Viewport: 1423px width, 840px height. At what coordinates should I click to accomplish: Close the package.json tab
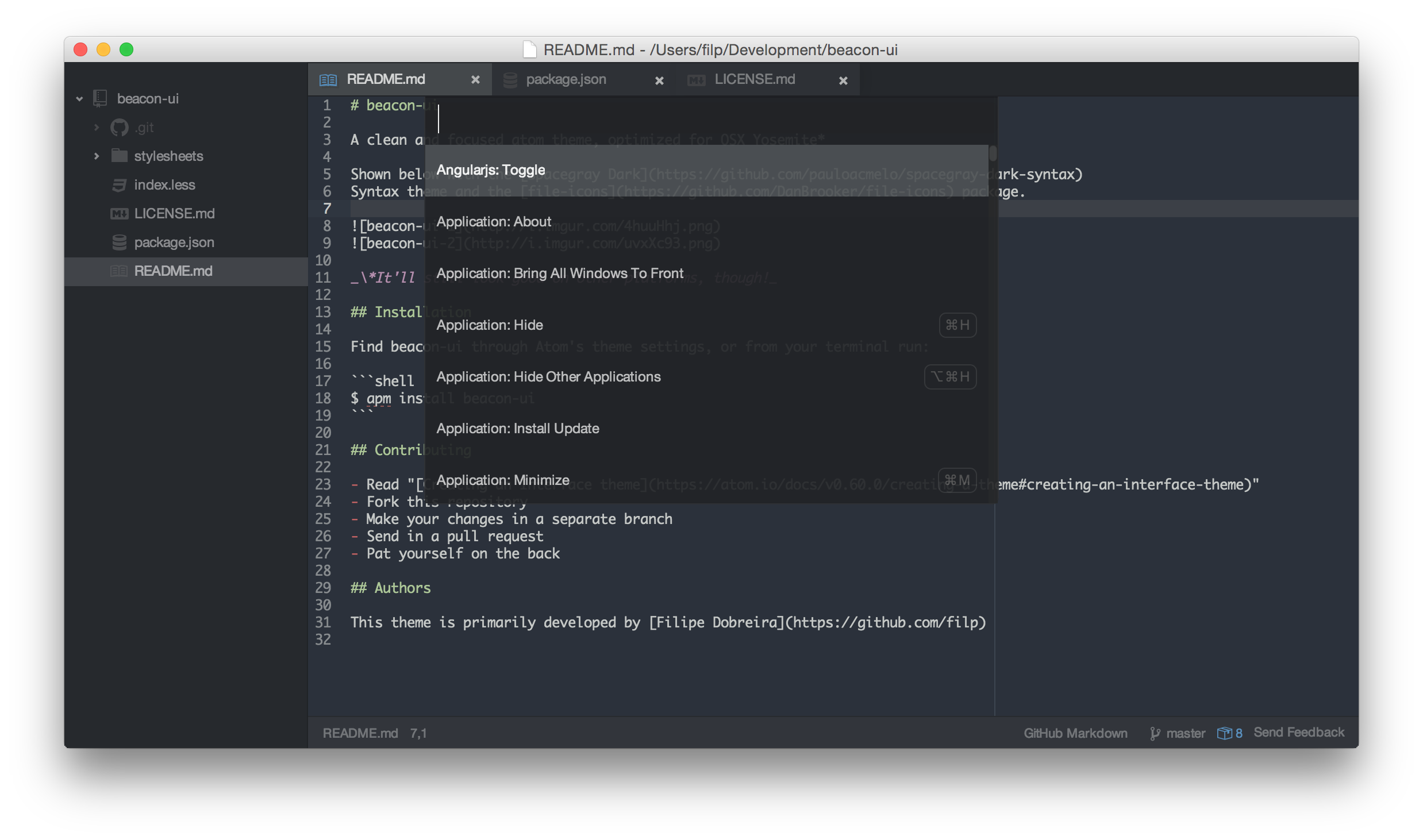click(659, 80)
